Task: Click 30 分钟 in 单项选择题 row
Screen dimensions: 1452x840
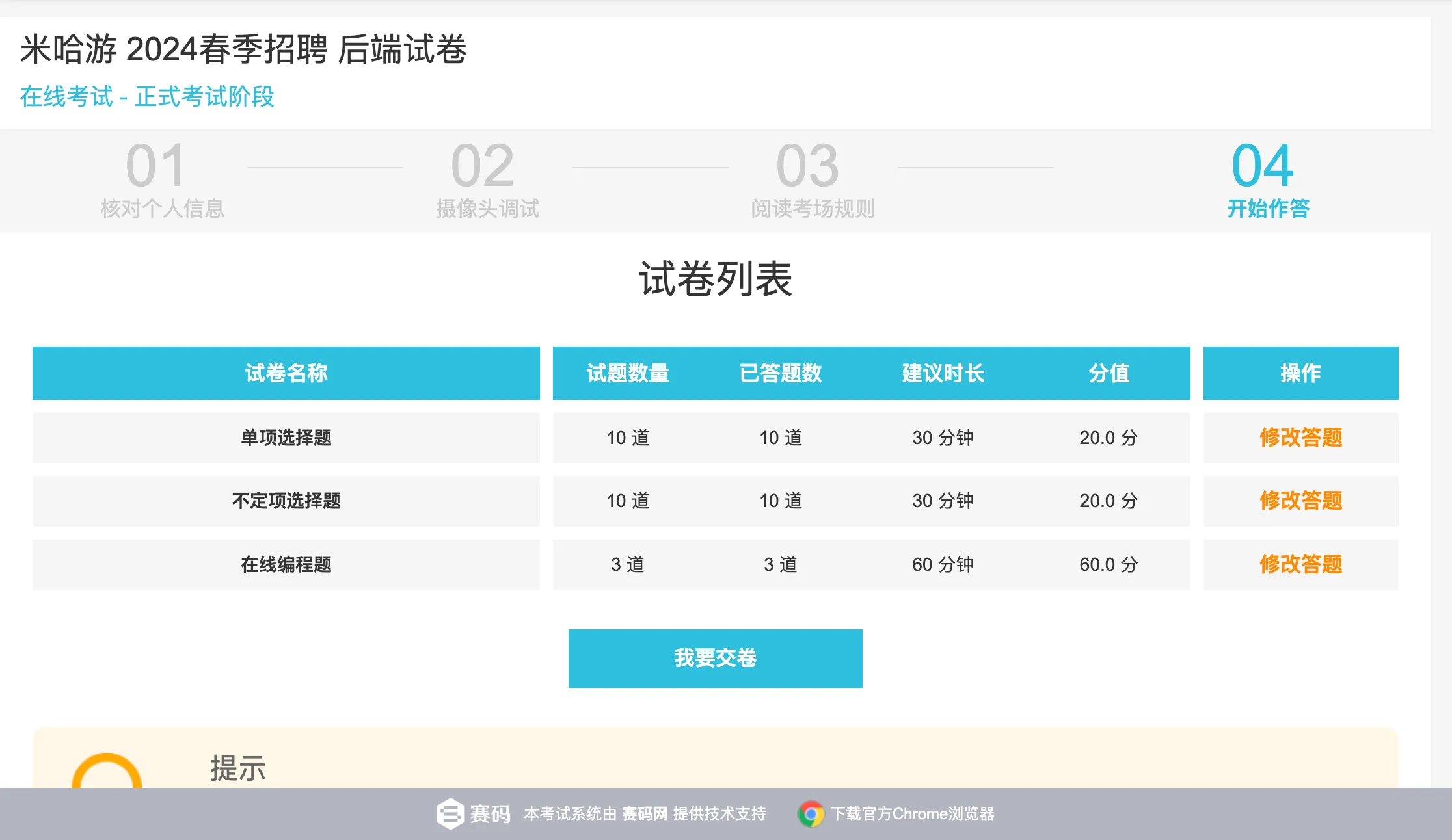Action: (x=943, y=438)
